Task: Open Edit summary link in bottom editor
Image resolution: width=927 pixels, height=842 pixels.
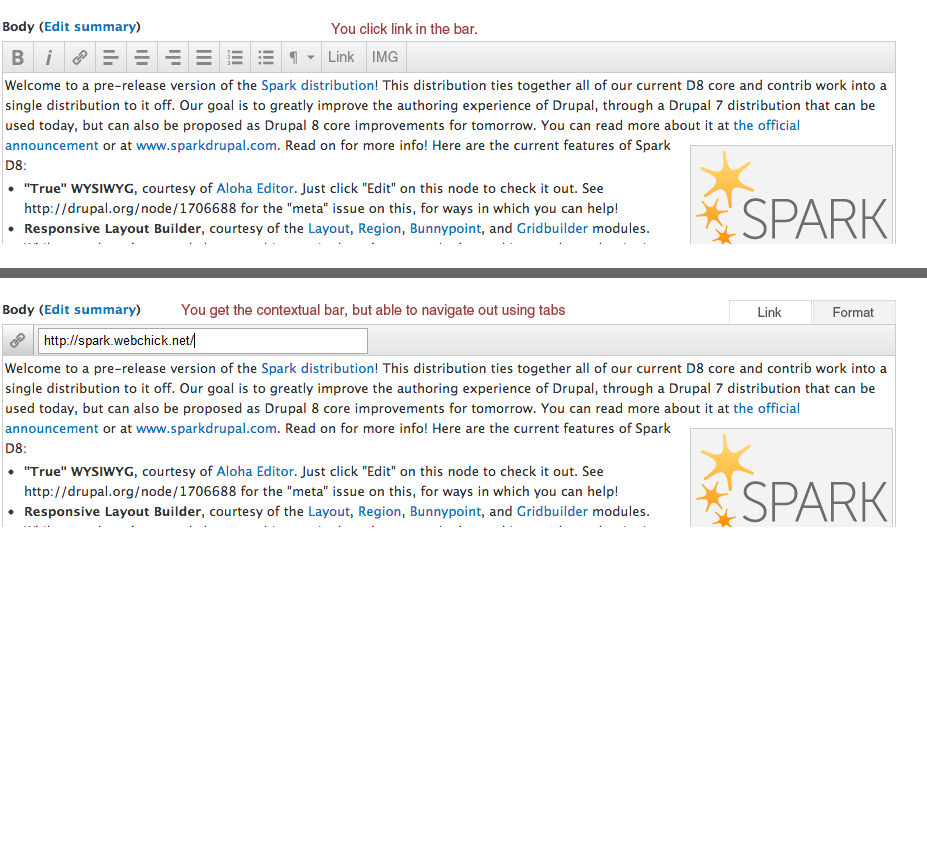Action: (90, 310)
